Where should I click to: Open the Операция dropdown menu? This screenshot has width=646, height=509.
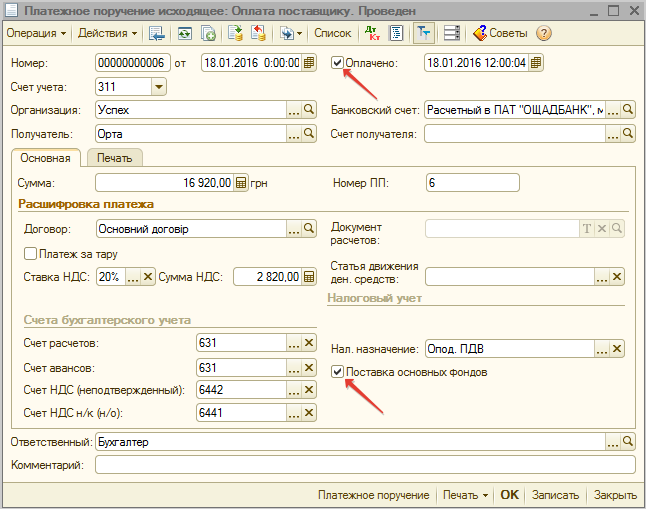click(x=36, y=33)
